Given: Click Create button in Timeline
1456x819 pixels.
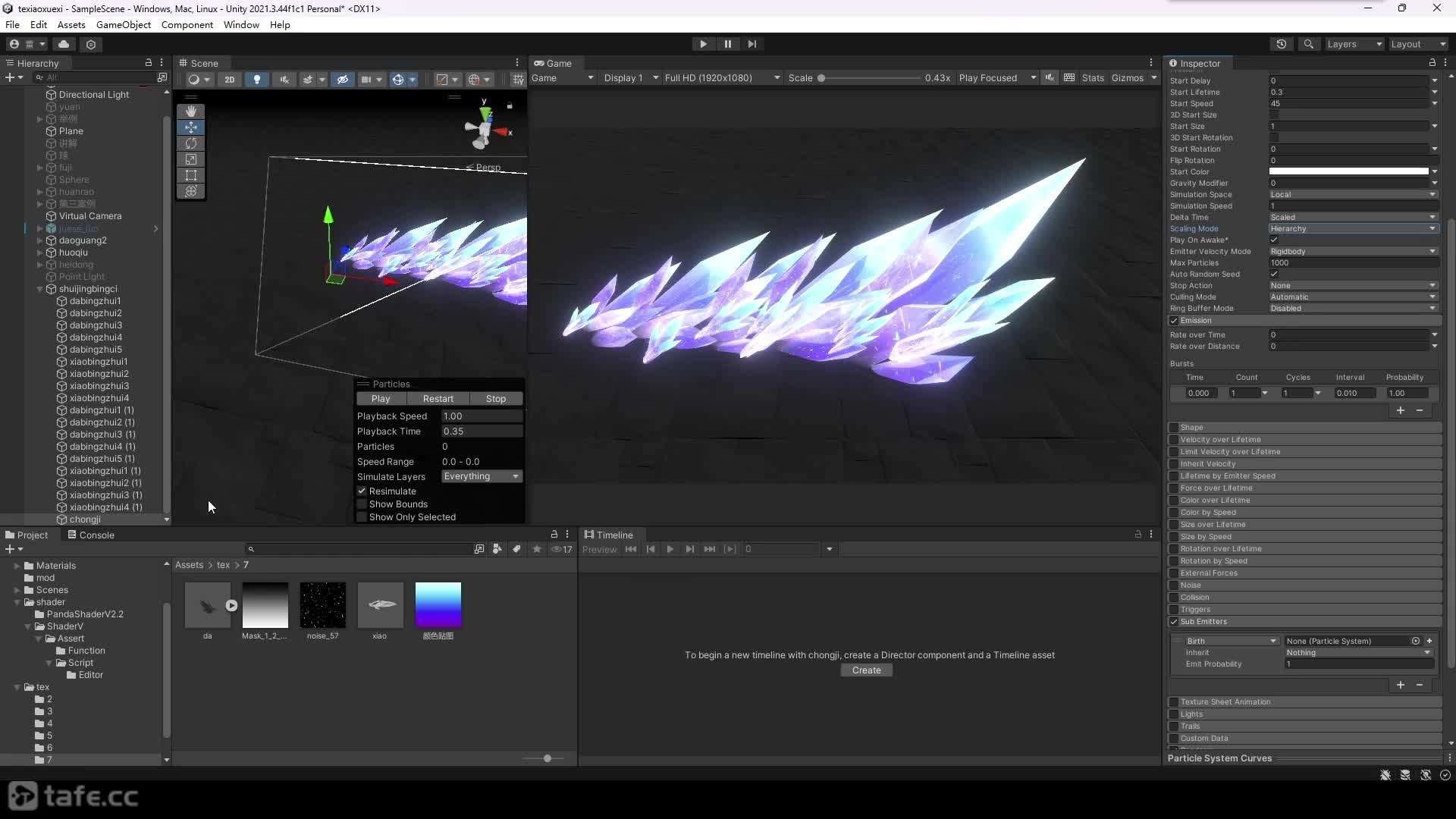Looking at the screenshot, I should pyautogui.click(x=866, y=670).
